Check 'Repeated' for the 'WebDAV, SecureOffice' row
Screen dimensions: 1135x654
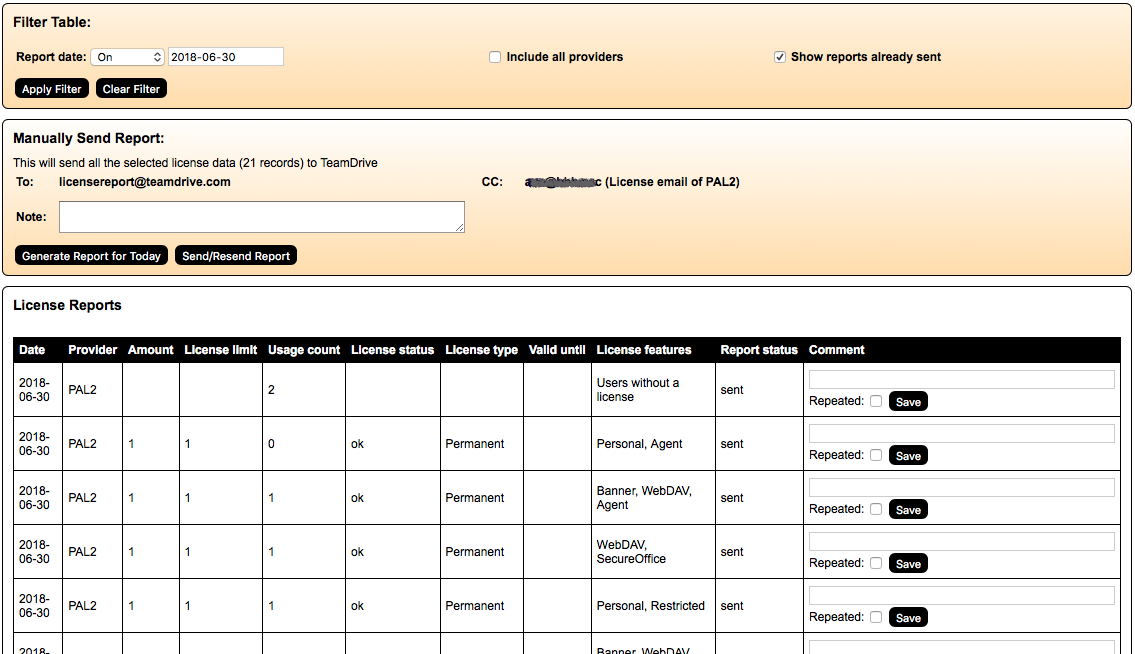tap(877, 563)
